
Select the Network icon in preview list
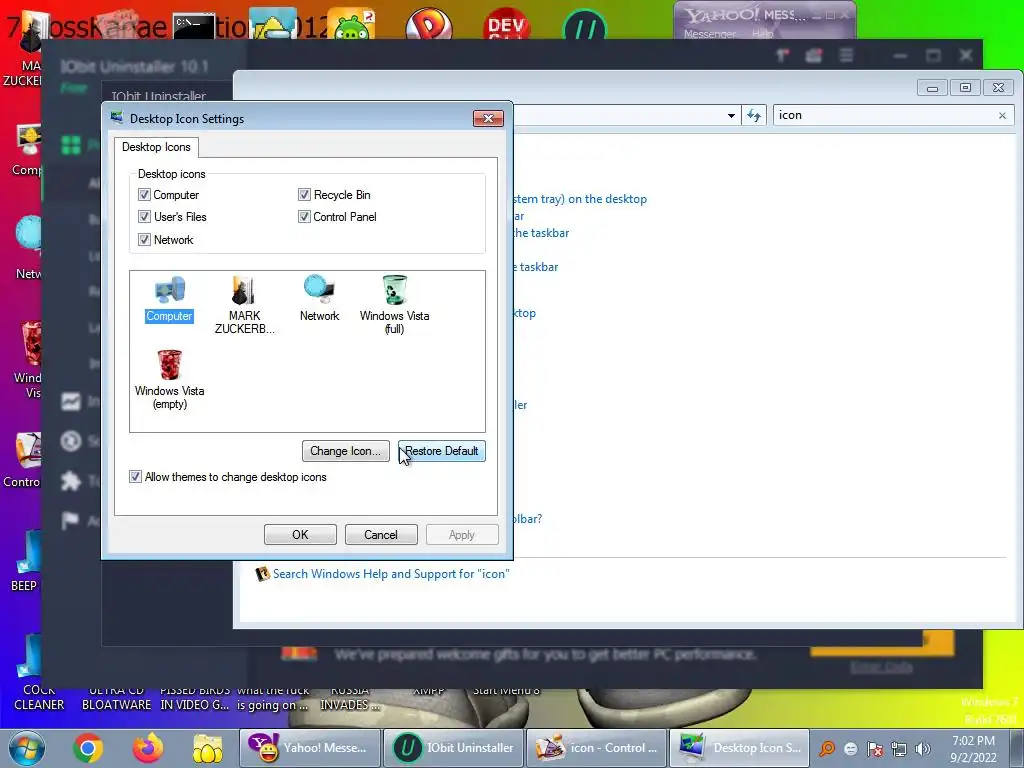[x=319, y=299]
